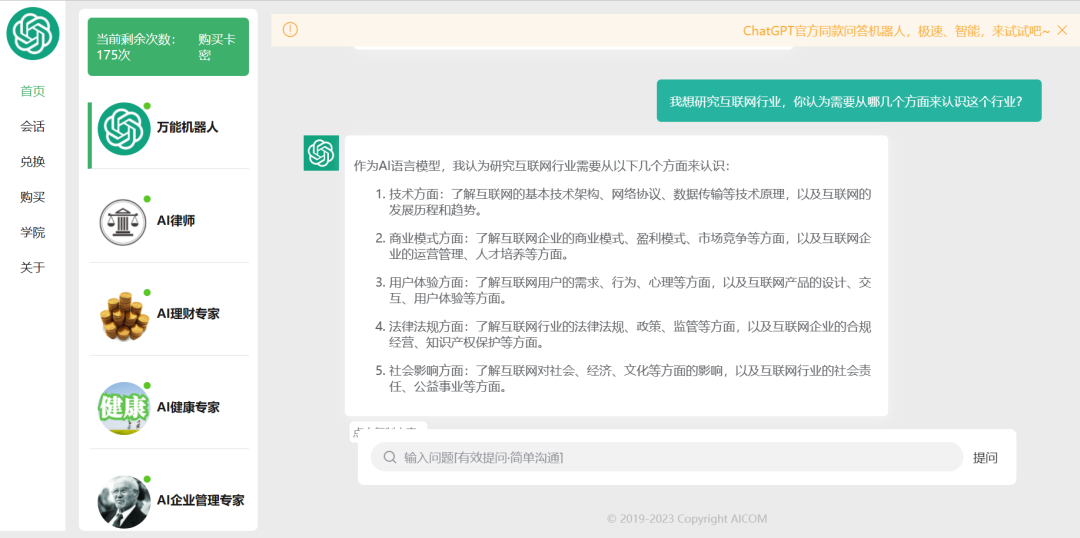Screen dimensions: 1080x538
Task: Choose the AI健康专家 bot name
Action: [x=188, y=407]
